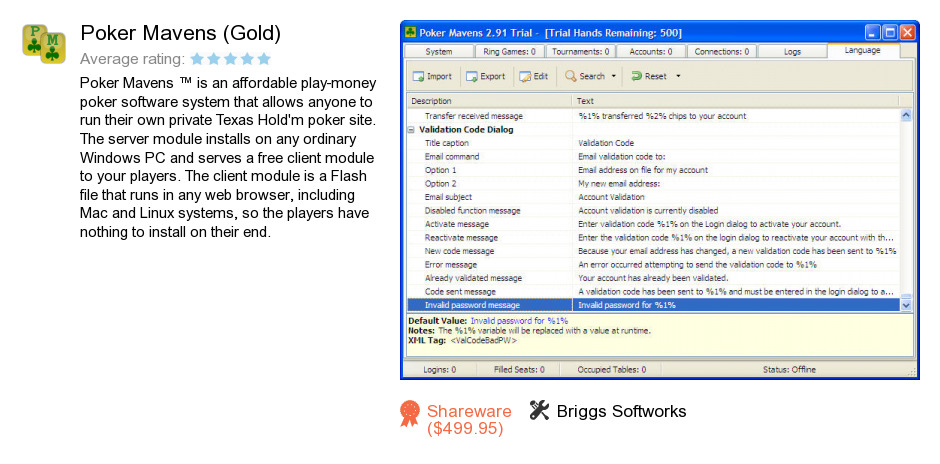Screen dimensions: 940x464
Task: Switch to the Ring Games tab
Action: (510, 52)
